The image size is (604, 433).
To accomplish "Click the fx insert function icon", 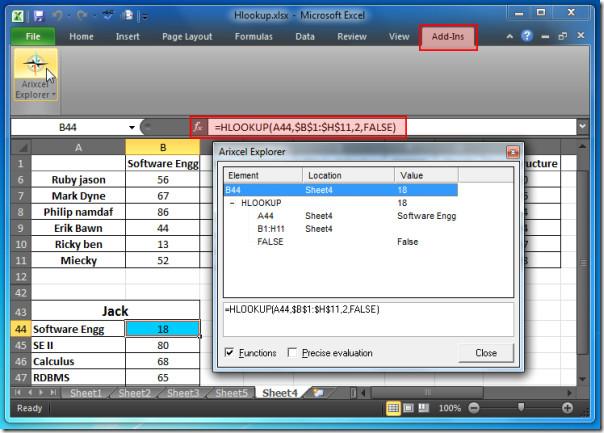I will pyautogui.click(x=198, y=127).
